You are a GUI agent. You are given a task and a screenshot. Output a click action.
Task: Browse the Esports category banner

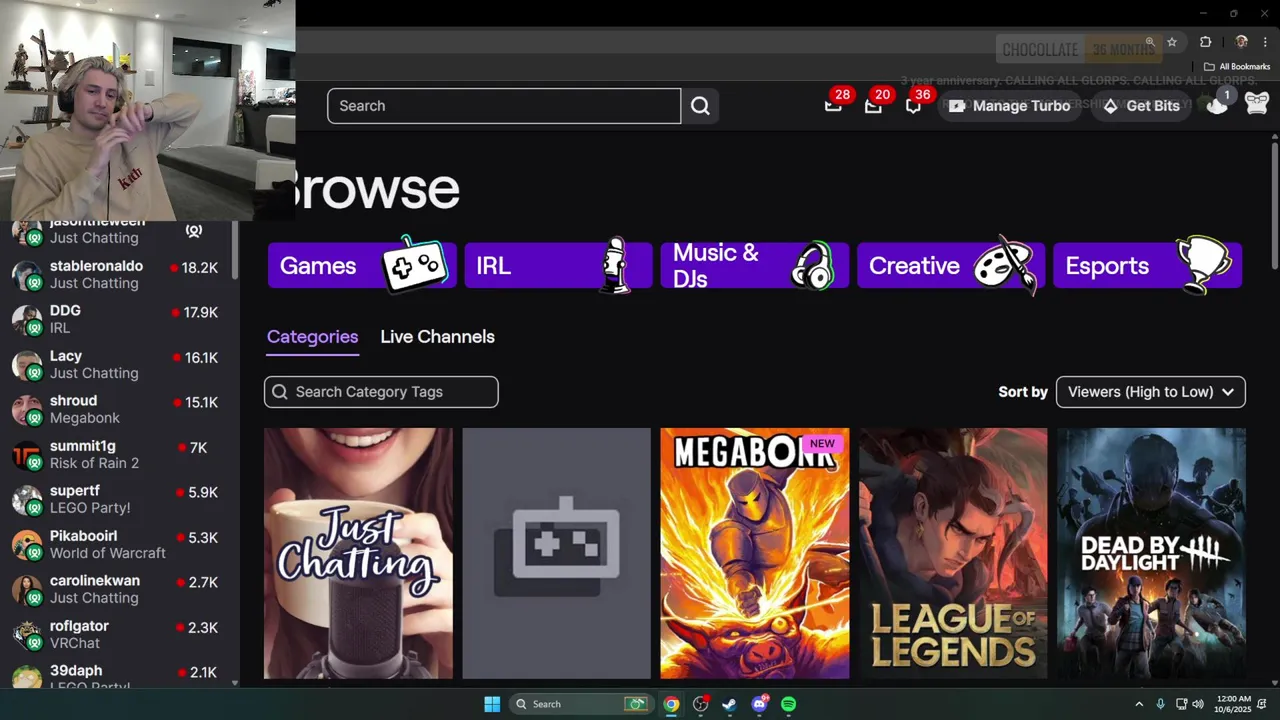[x=1147, y=265]
